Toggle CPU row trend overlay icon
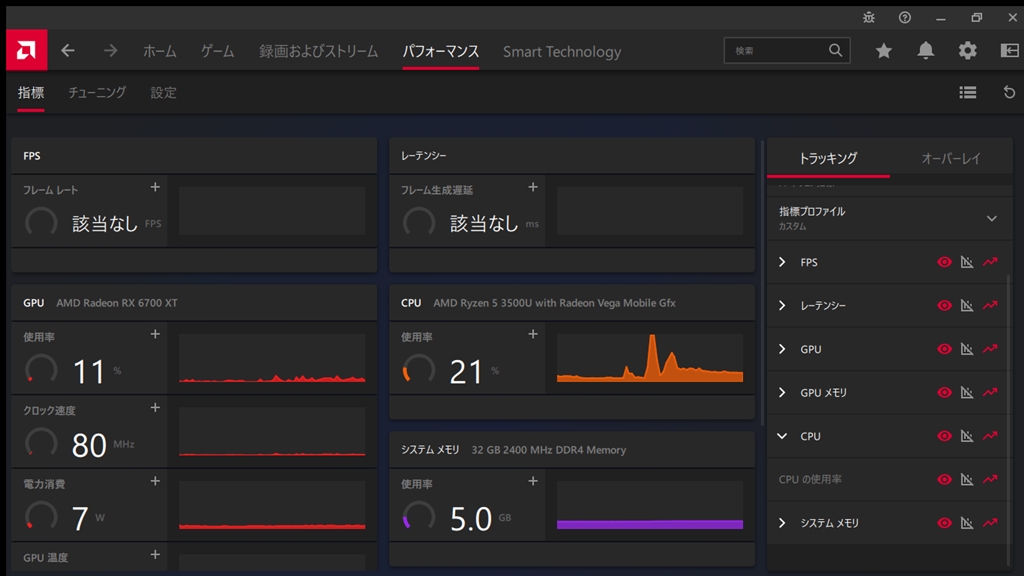Image resolution: width=1024 pixels, height=576 pixels. point(990,436)
